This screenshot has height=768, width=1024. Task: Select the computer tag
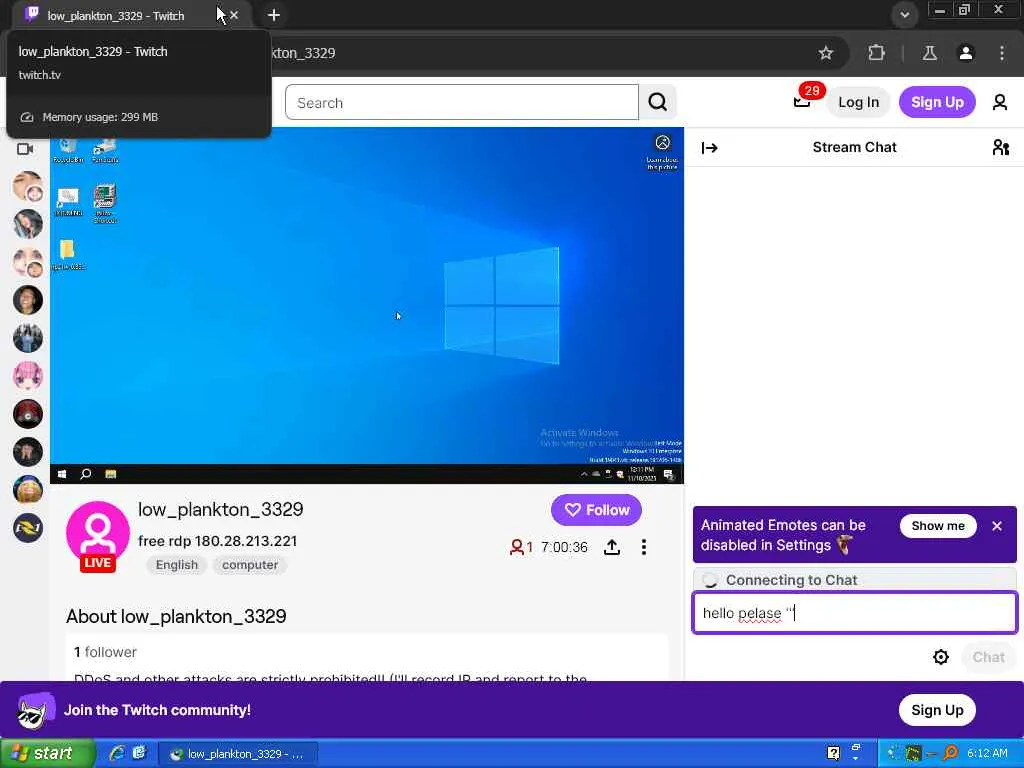pyautogui.click(x=249, y=565)
